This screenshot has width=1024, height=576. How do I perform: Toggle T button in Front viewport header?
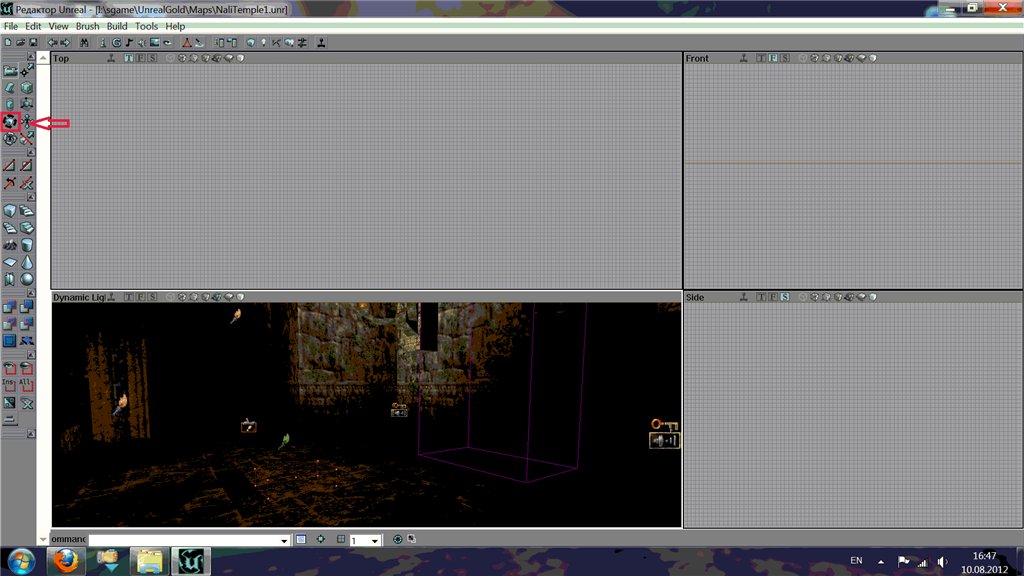point(761,58)
